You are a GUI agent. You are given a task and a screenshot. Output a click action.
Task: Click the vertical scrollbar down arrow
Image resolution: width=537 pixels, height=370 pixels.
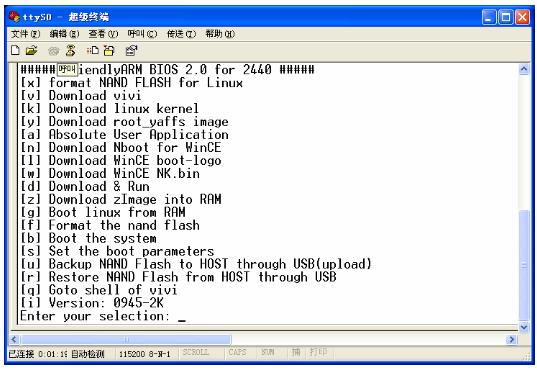point(524,327)
